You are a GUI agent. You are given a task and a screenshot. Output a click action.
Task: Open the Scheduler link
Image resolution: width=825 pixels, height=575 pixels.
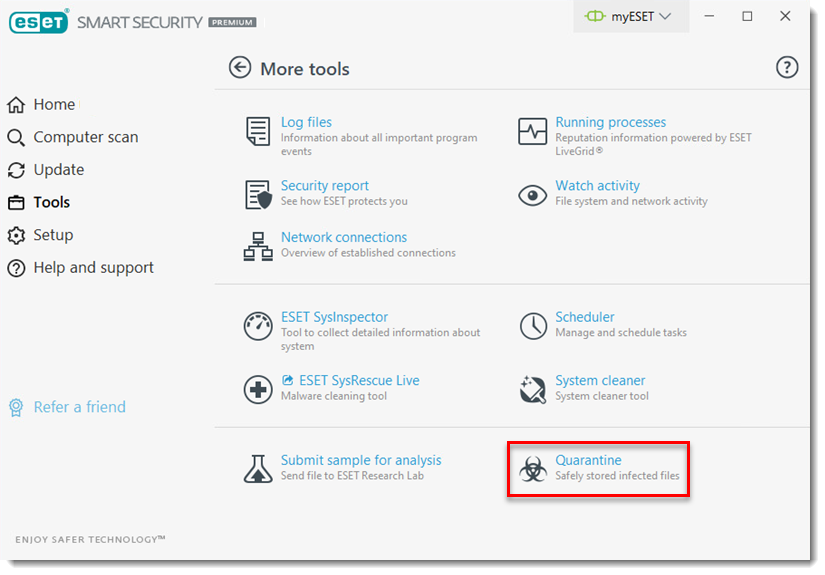pos(585,317)
